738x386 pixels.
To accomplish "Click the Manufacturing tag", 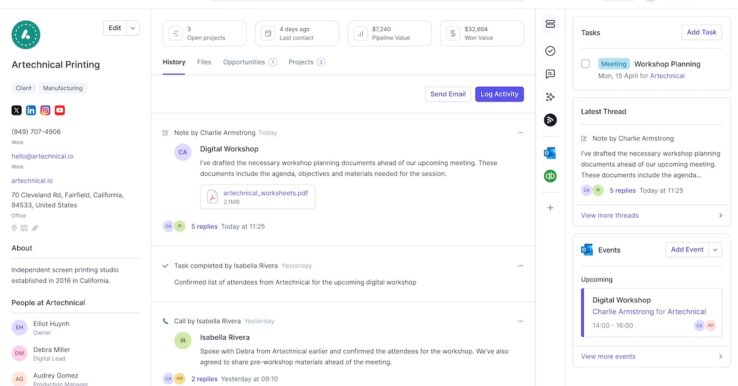I will [x=63, y=88].
